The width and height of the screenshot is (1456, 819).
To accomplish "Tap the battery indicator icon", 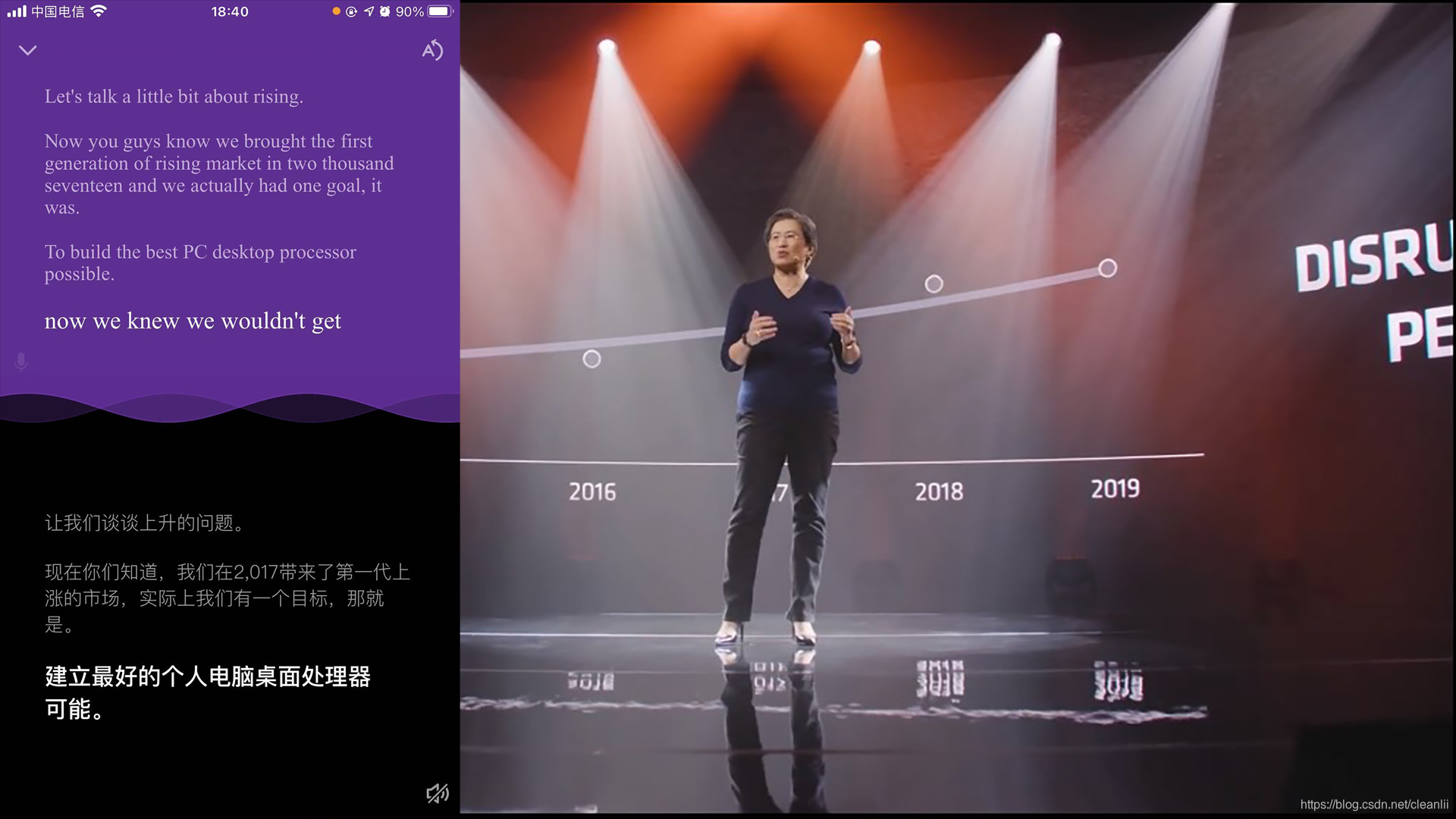I will click(x=440, y=11).
